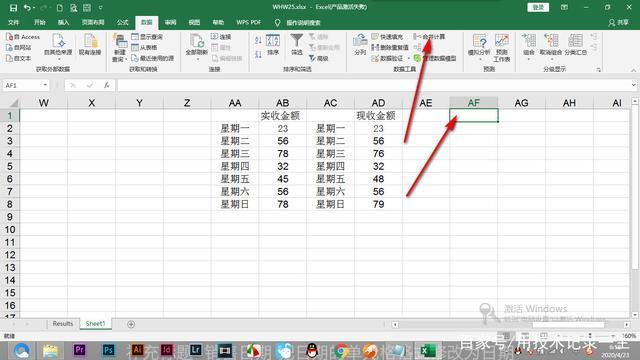Toggle the 筛选 (Filter) funnel

click(297, 45)
